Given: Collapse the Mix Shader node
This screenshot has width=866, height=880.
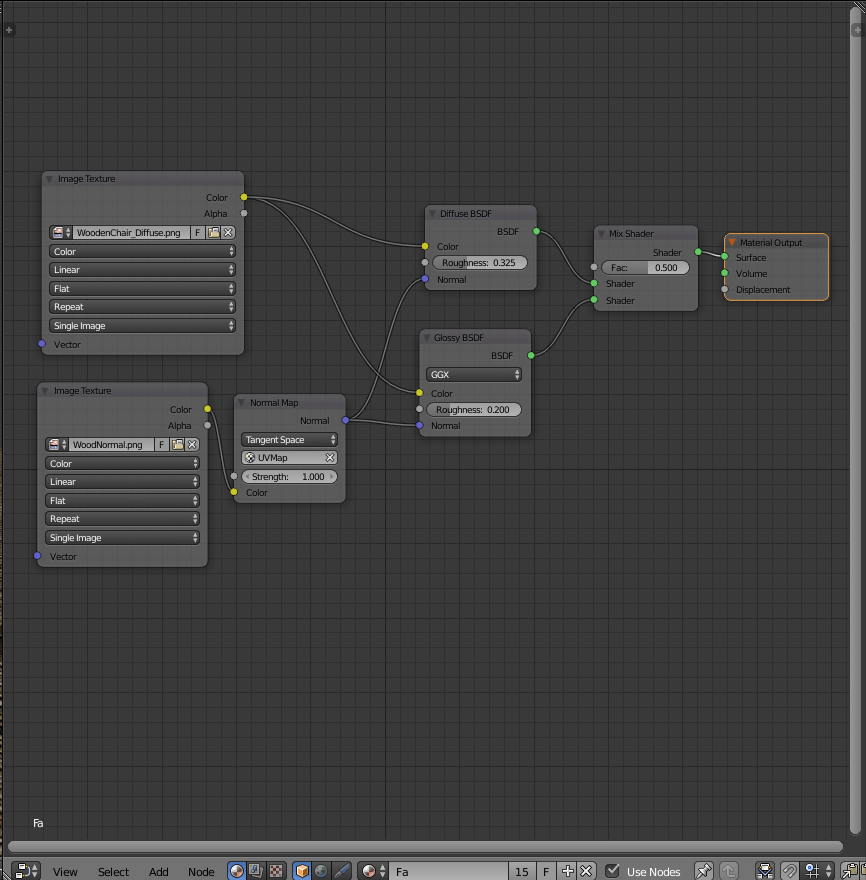Looking at the screenshot, I should 602,234.
